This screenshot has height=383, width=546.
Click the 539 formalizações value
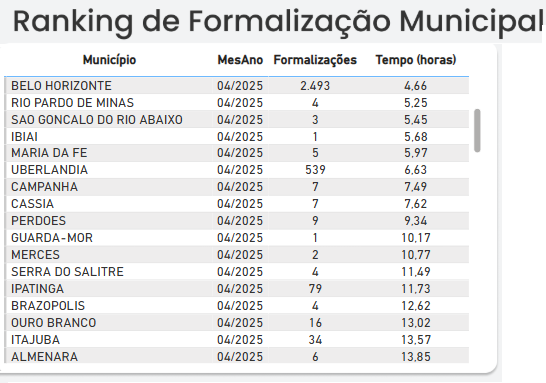[x=315, y=170]
